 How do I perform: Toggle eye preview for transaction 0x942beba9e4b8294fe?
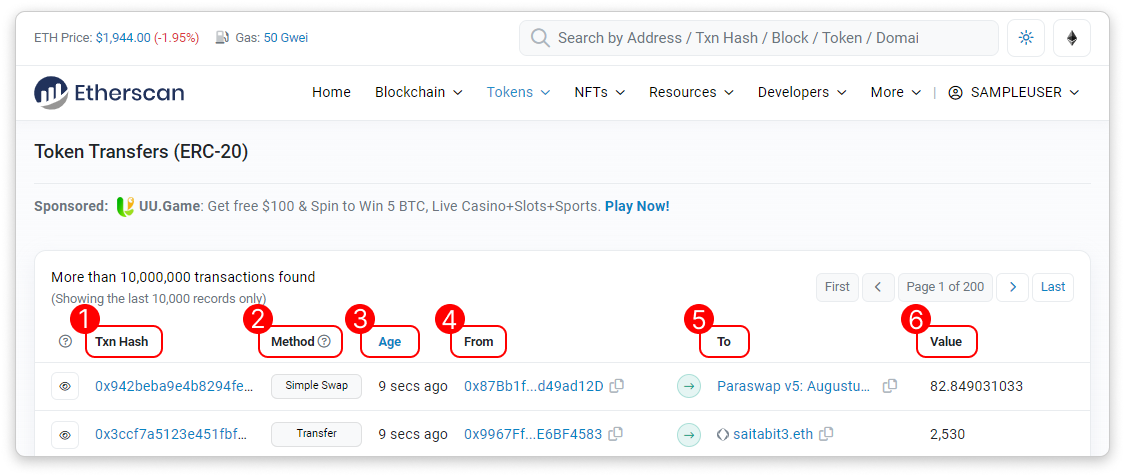click(x=65, y=386)
